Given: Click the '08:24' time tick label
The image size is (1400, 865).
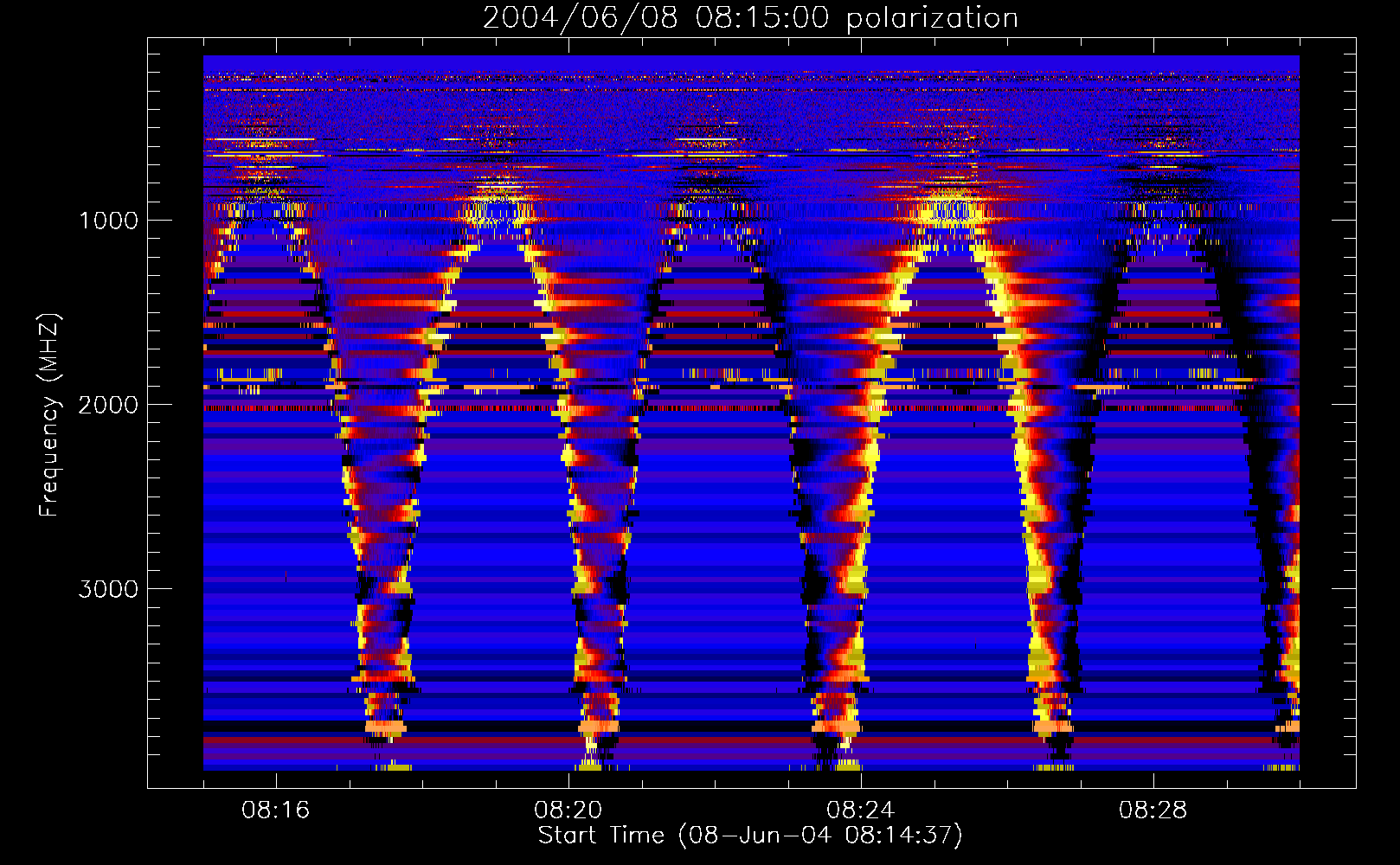Looking at the screenshot, I should click(x=860, y=811).
